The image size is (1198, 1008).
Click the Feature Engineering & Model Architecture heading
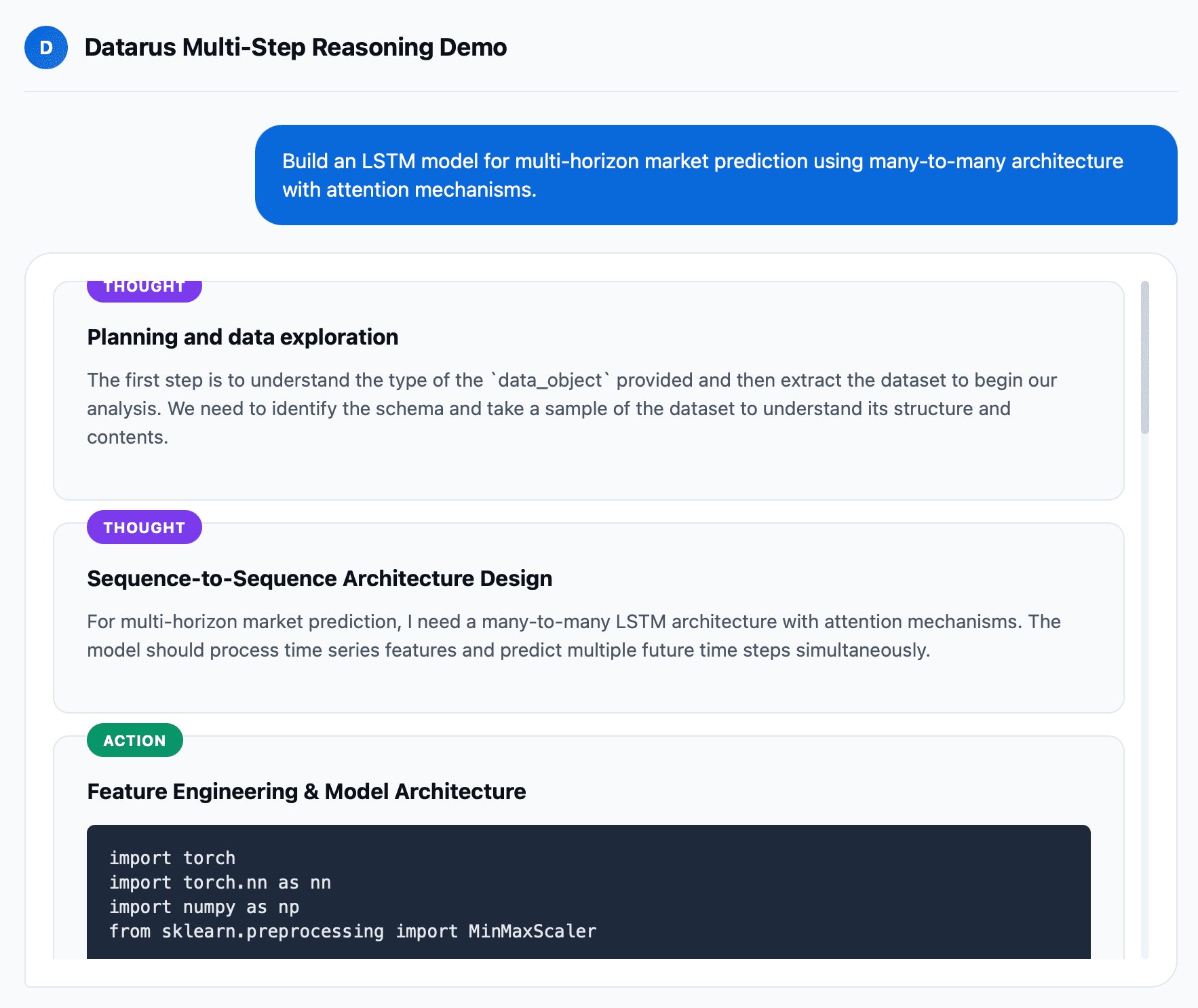coord(307,792)
